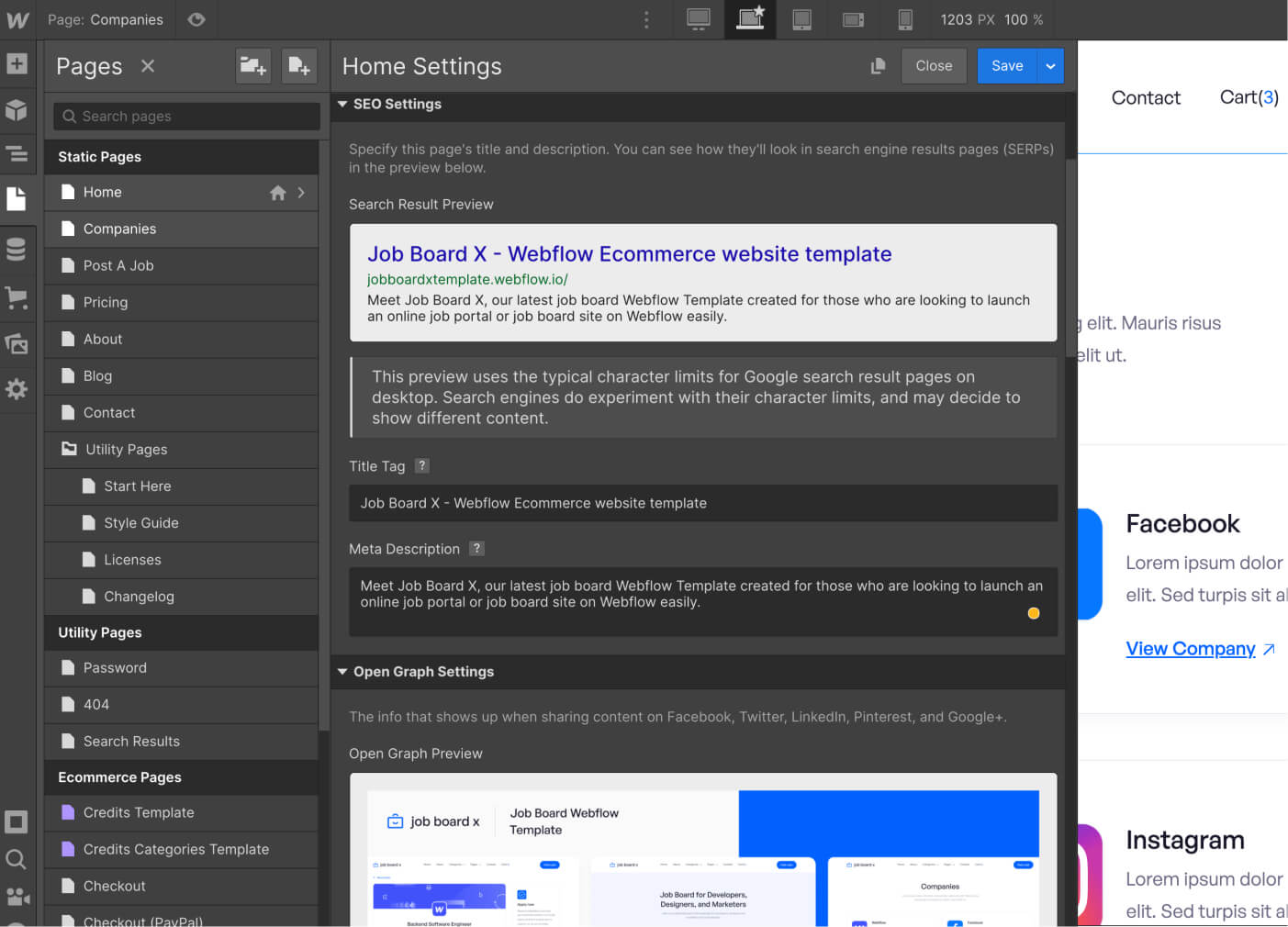This screenshot has height=927, width=1288.
Task: Open the Components panel
Action: coord(17,109)
